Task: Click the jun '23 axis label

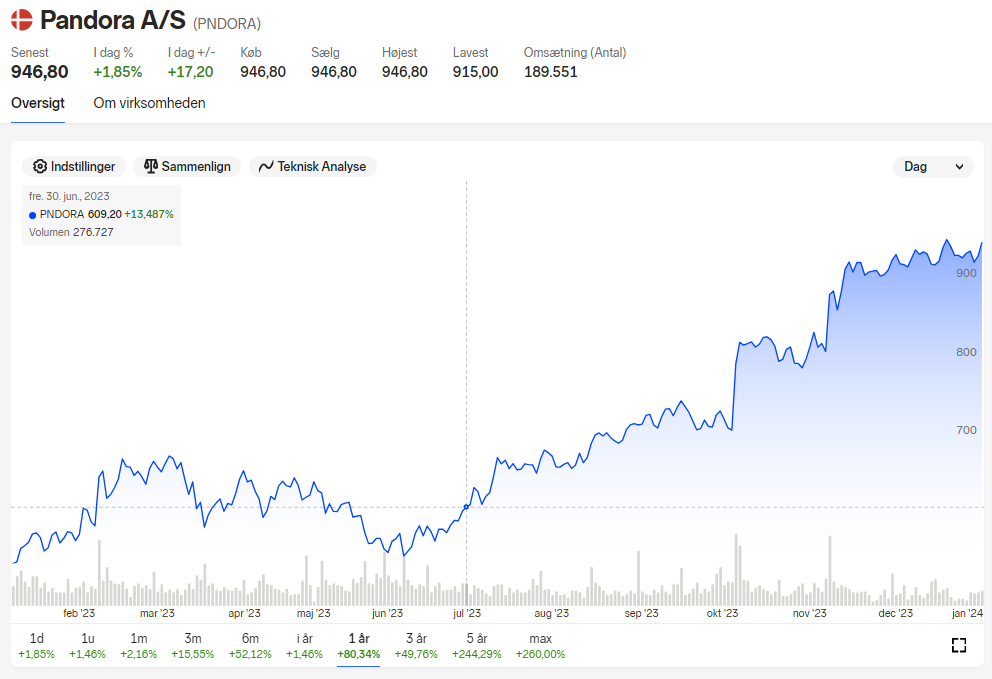Action: tap(387, 613)
